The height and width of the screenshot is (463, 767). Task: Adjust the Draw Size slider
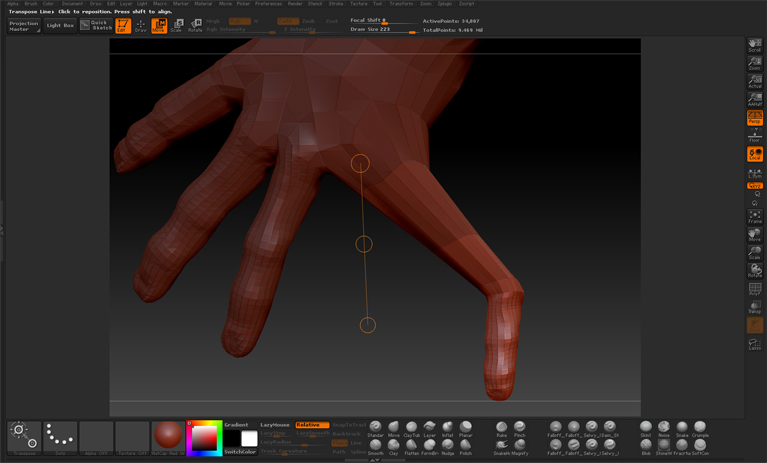(383, 30)
